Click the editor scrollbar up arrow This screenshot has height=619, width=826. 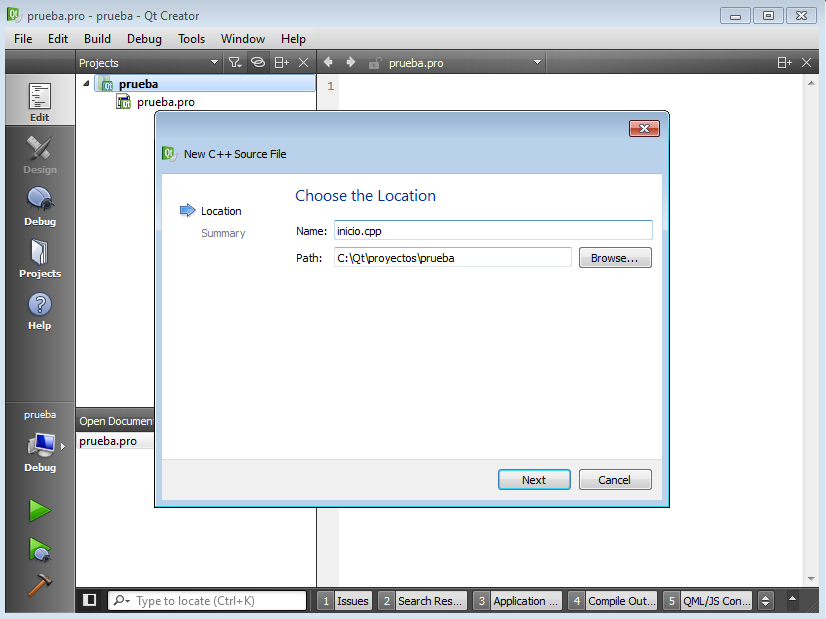(811, 83)
